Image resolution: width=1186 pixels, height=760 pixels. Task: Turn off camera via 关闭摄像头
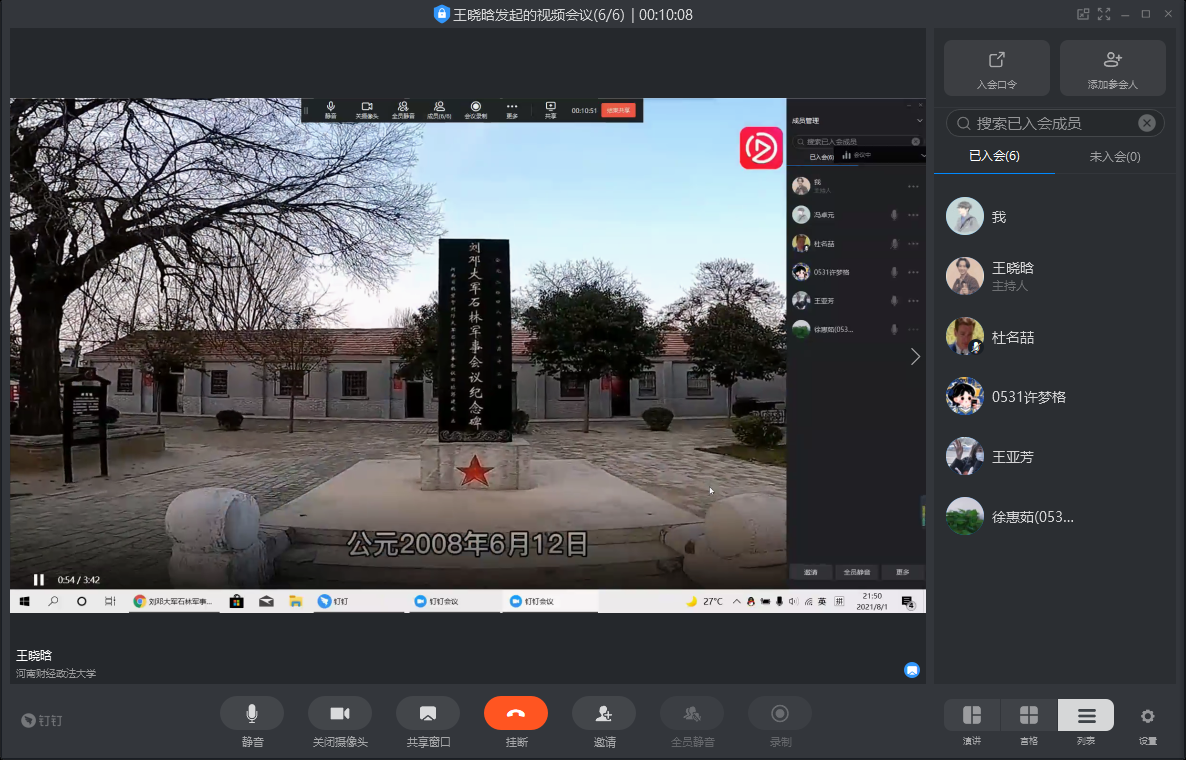coord(340,714)
